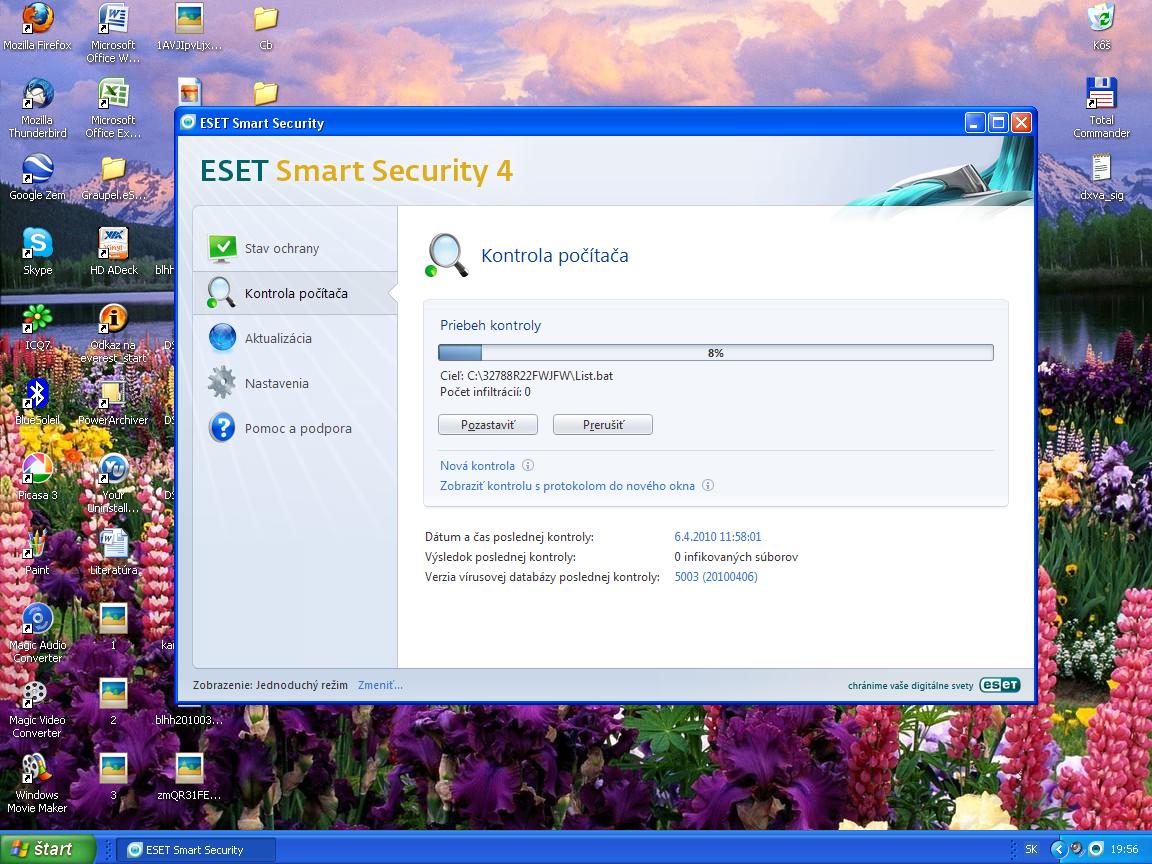The width and height of the screenshot is (1152, 864).
Task: Select Kontrola počítača in sidebar
Action: coord(296,294)
